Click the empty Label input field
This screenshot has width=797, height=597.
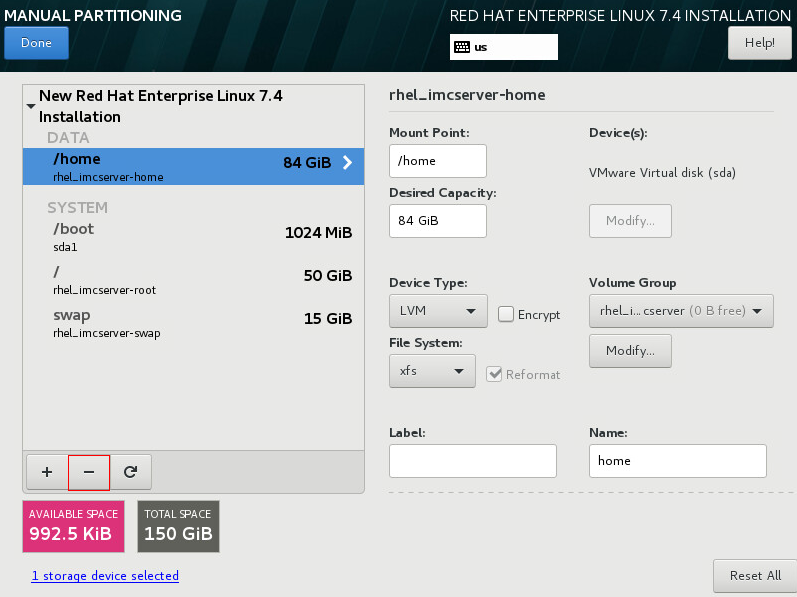(473, 461)
